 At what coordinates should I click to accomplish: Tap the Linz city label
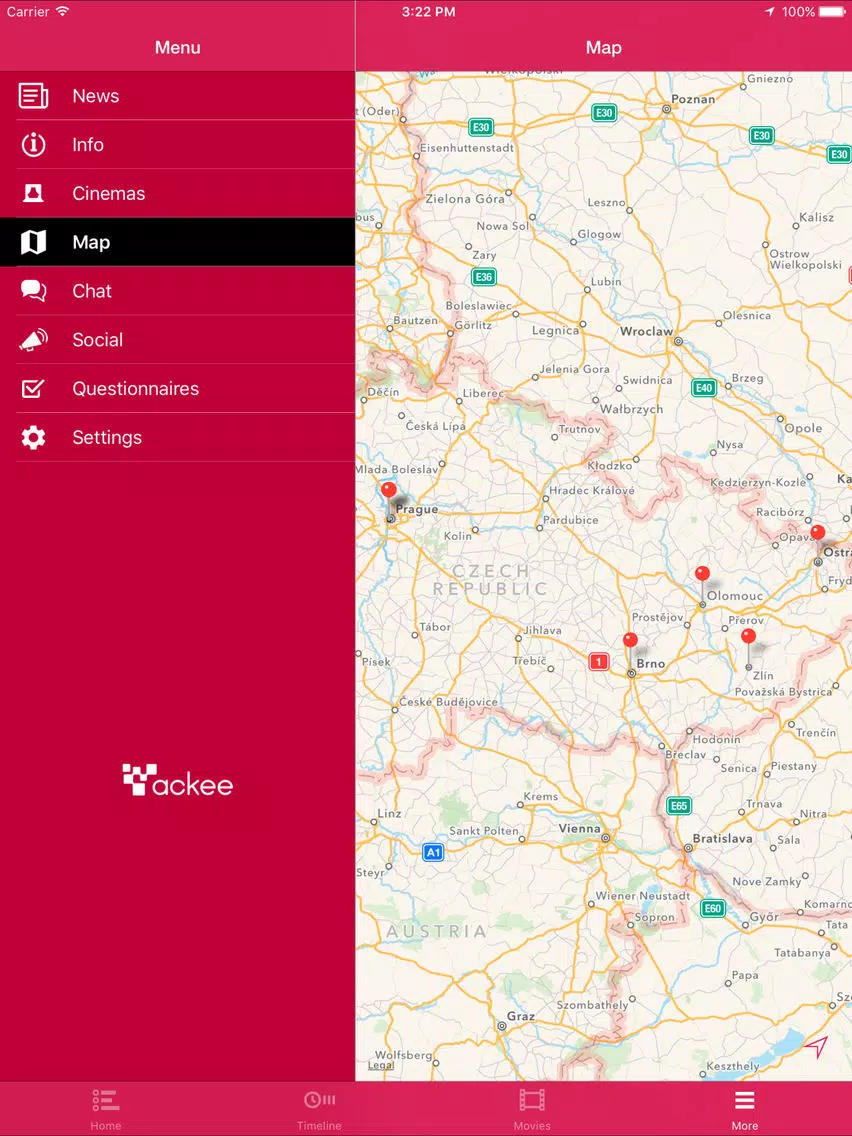(389, 813)
